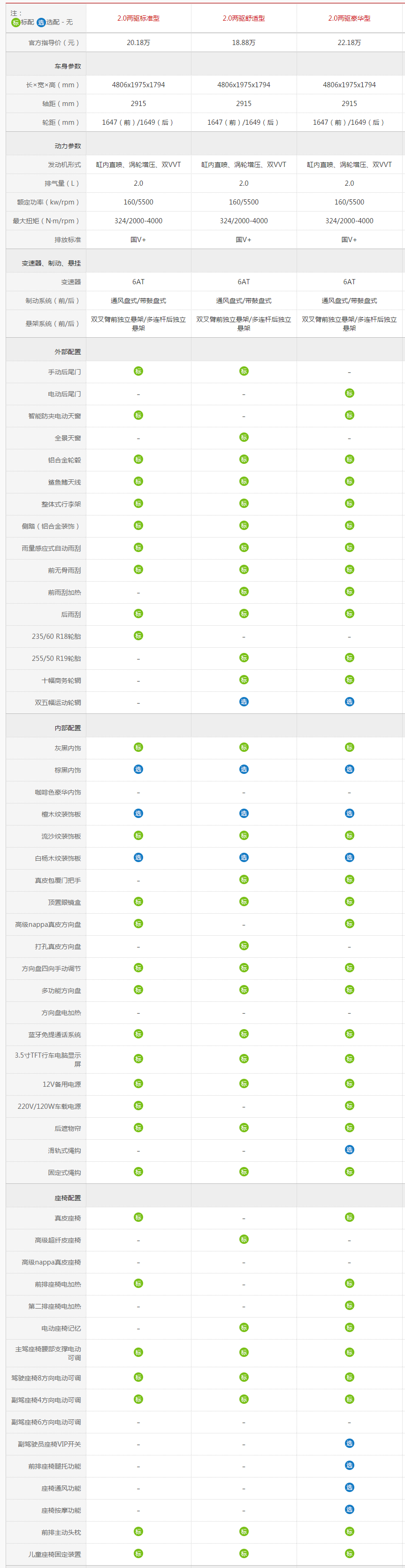
Task: Click 副驾驶员座椅VIP开关 blue optional icon
Action: (x=349, y=1443)
